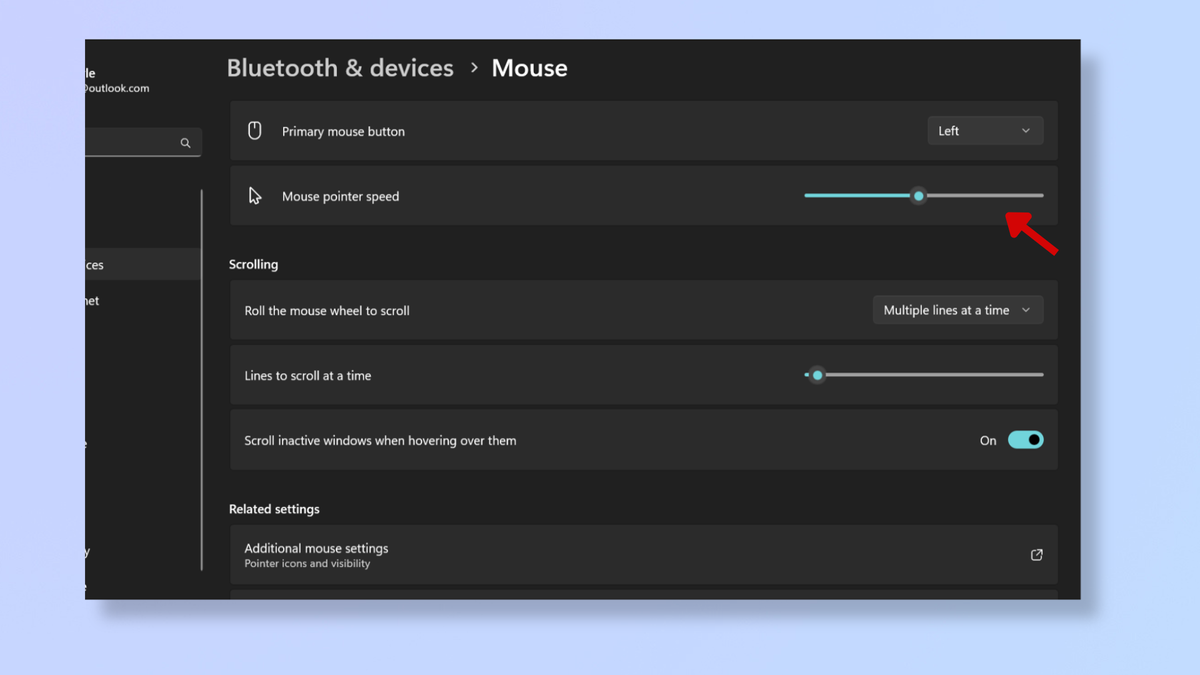
Task: Click the mouse icon beside Primary mouse button
Action: click(x=254, y=130)
